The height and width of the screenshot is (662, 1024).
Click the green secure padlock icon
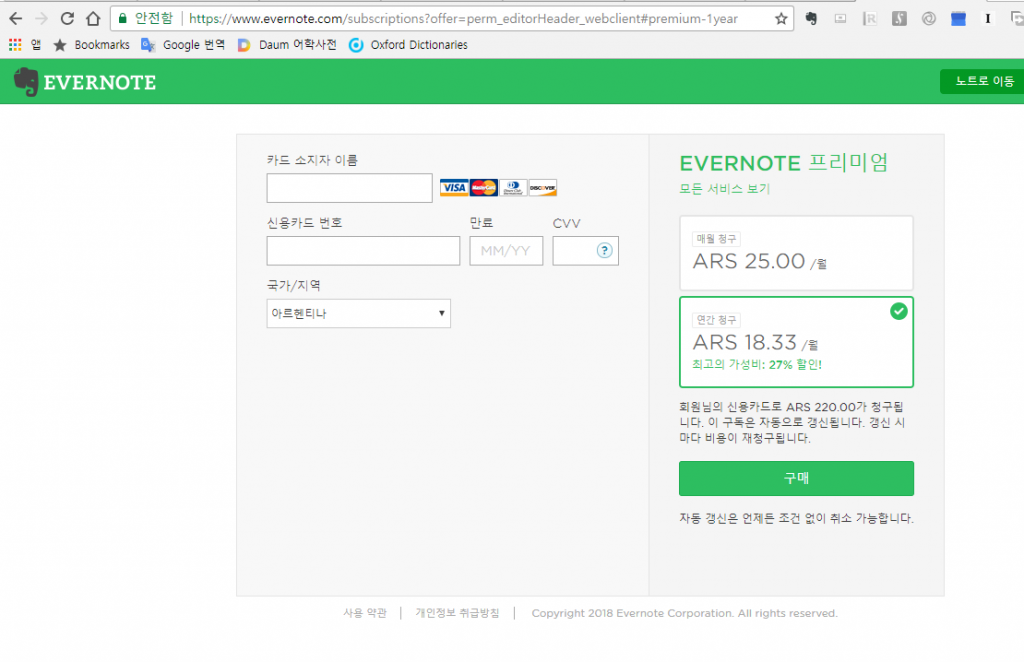pyautogui.click(x=122, y=18)
